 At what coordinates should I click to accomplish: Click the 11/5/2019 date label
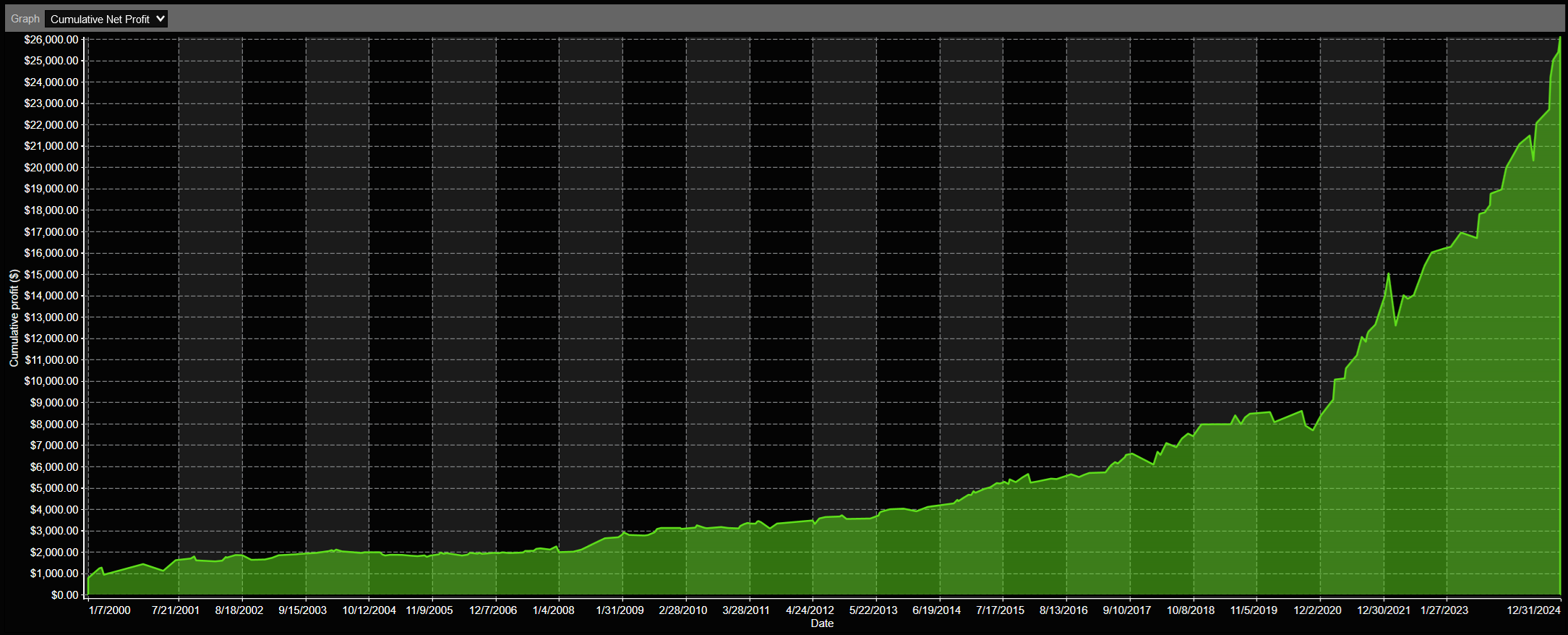(1254, 610)
